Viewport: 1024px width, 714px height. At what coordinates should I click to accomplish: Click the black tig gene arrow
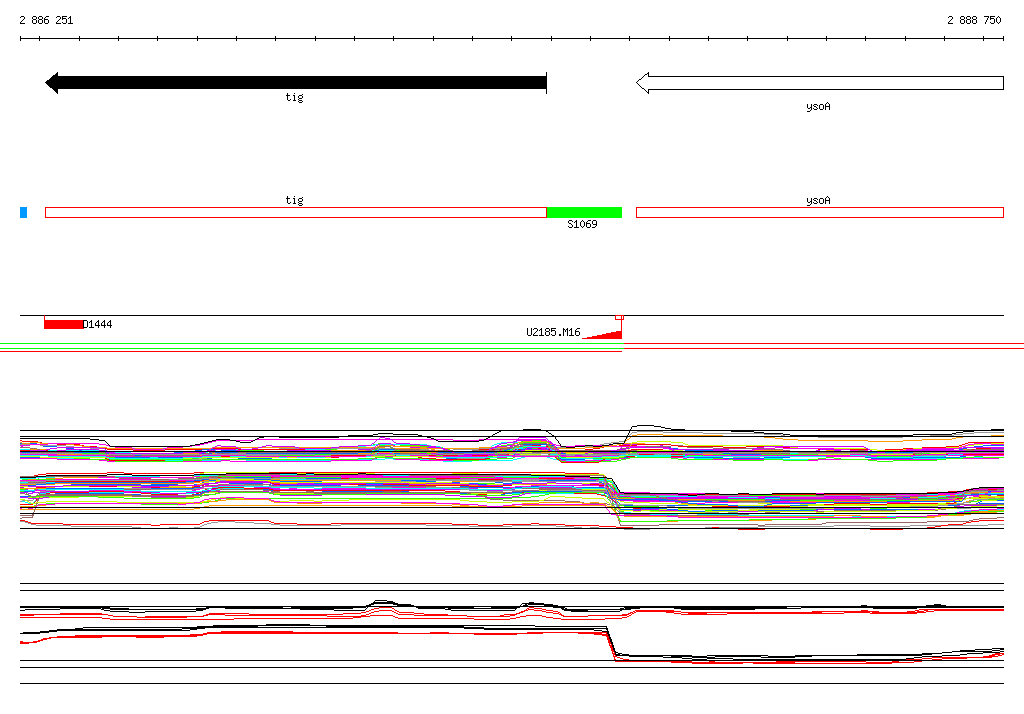tap(296, 83)
